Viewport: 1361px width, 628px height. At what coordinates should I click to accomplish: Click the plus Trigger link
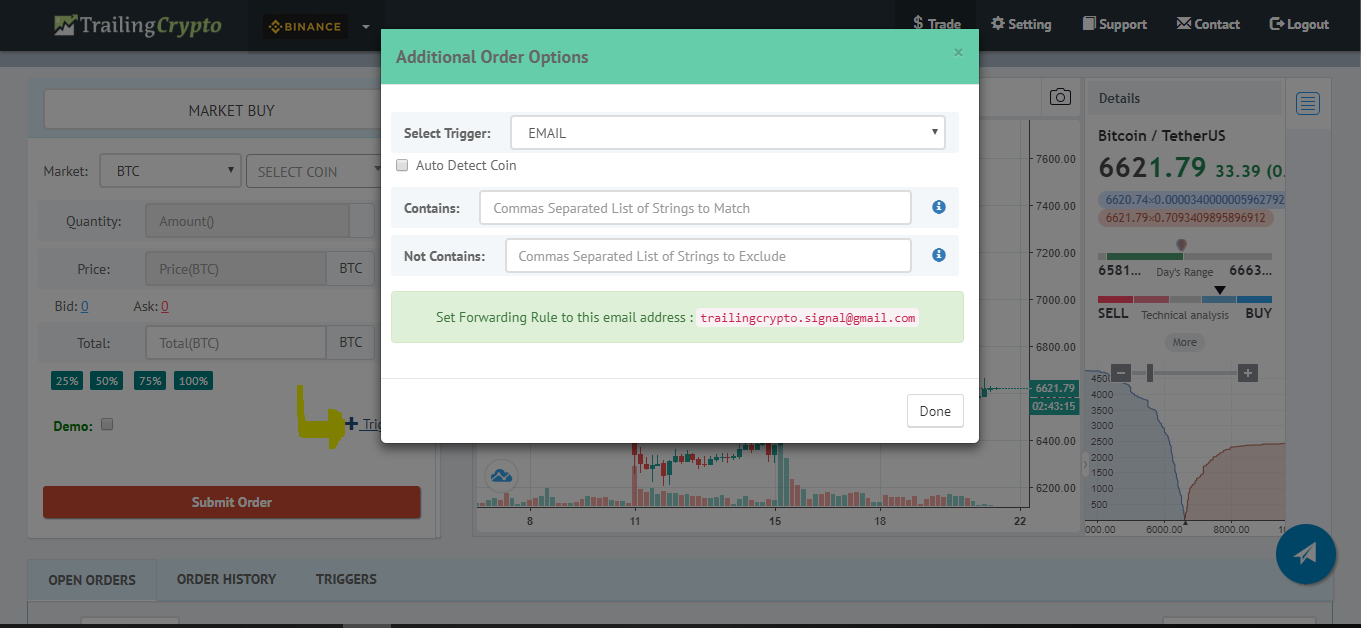[x=363, y=424]
